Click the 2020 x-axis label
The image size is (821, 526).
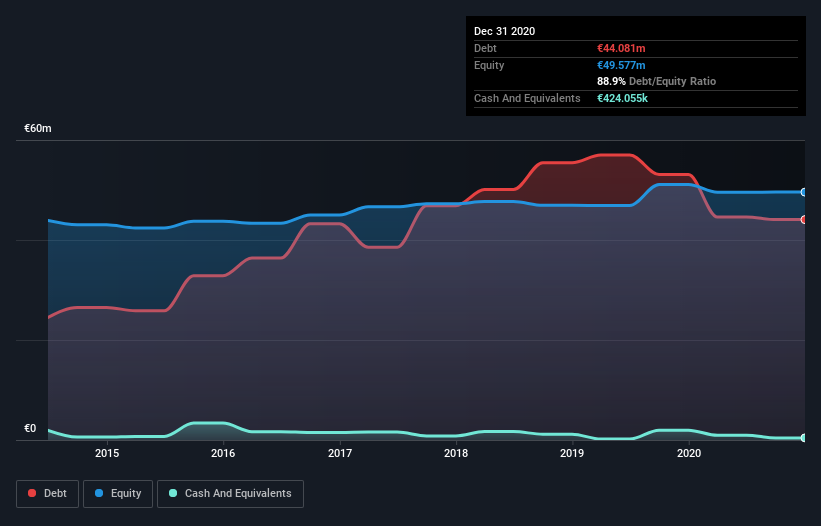(x=689, y=453)
